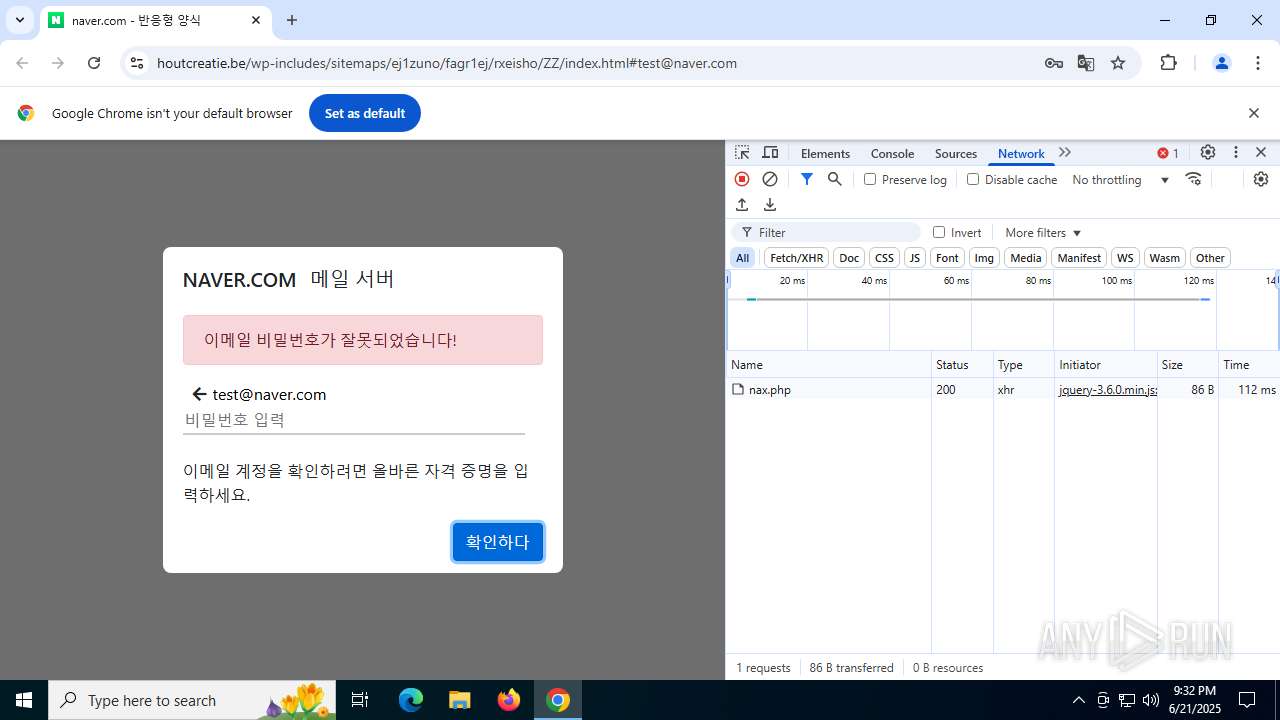Open Chrome profile avatar
This screenshot has height=720, width=1280.
click(x=1221, y=63)
